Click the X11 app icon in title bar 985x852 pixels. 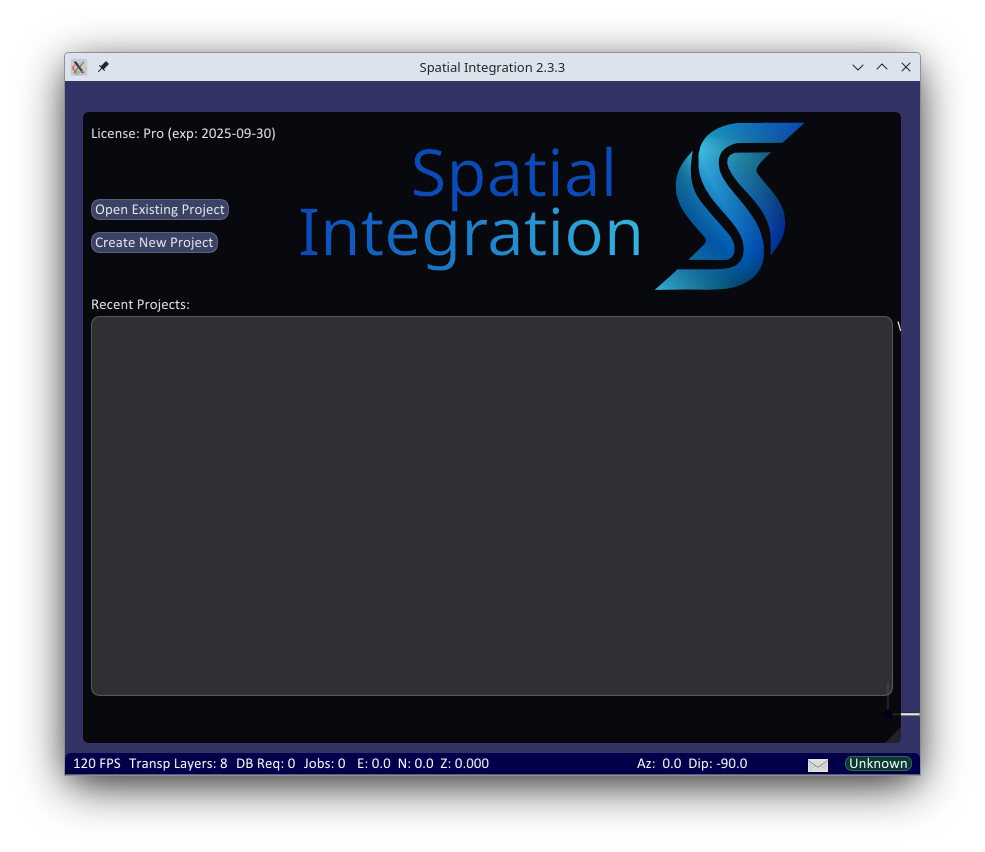(x=79, y=67)
